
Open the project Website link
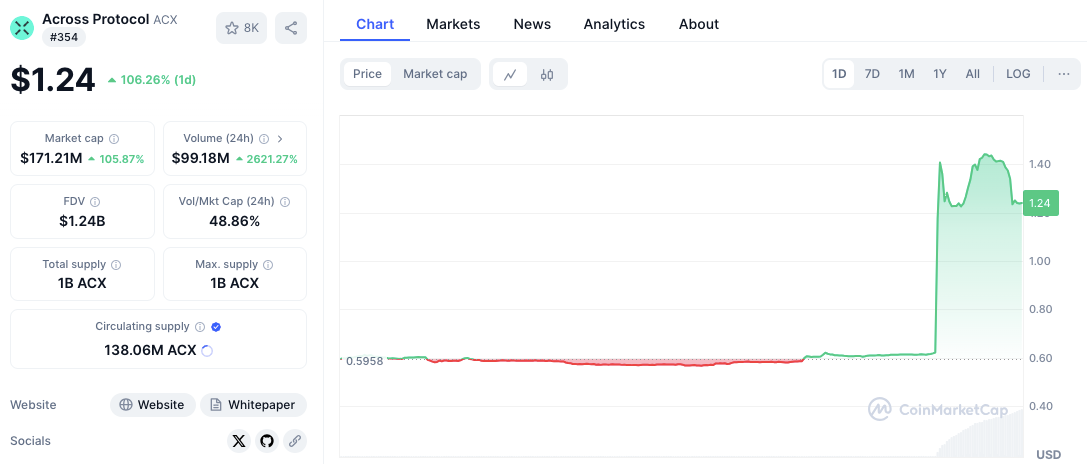click(x=153, y=405)
